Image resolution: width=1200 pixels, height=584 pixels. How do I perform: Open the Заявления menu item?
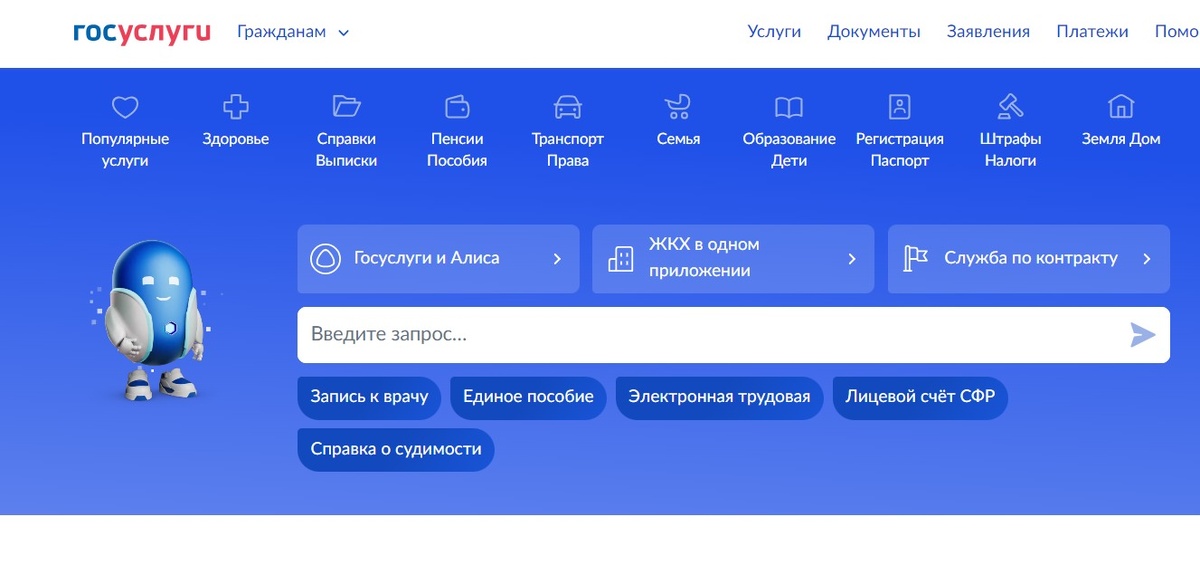(988, 32)
